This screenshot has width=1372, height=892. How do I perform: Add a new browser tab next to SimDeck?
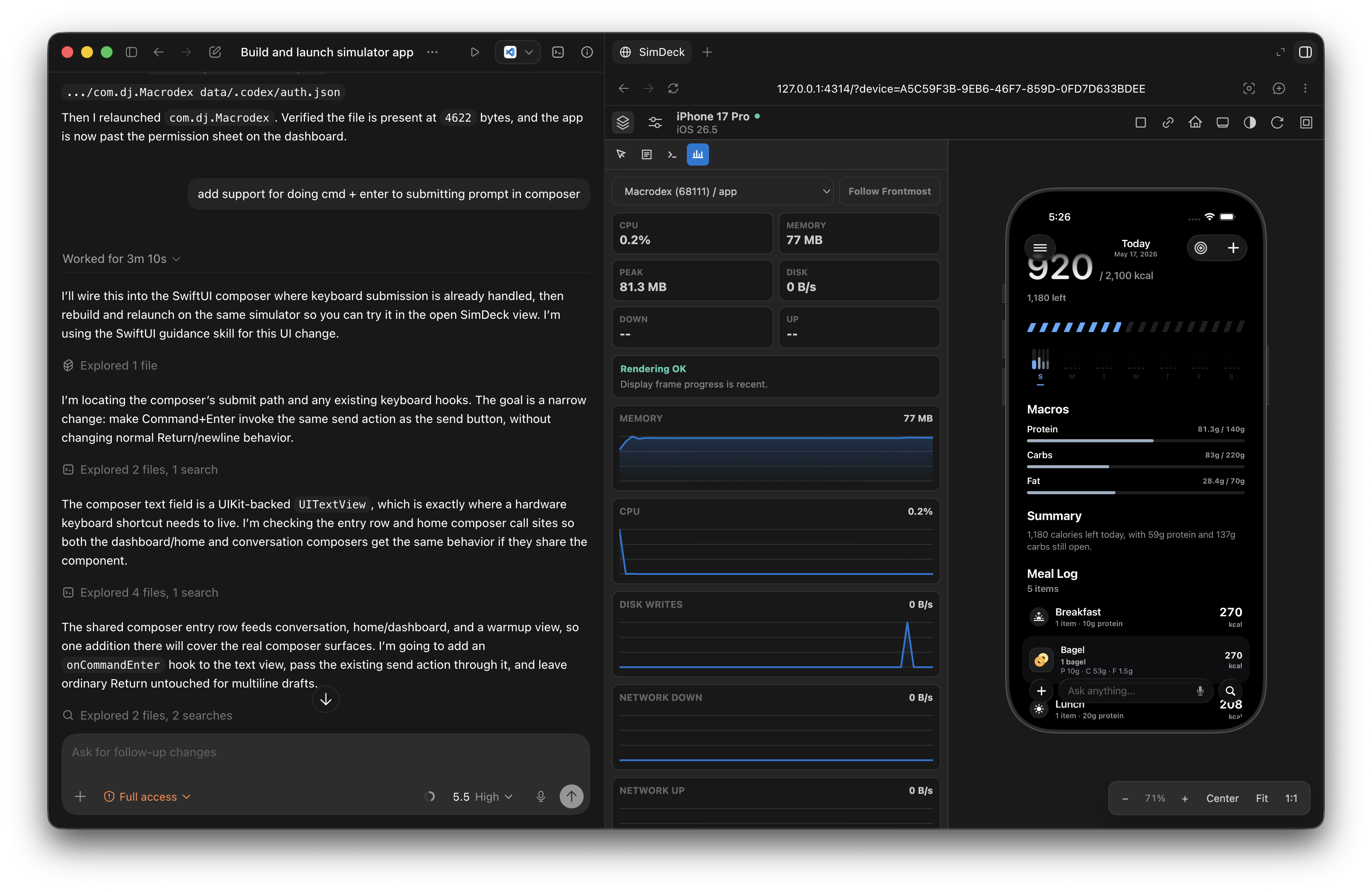point(707,52)
